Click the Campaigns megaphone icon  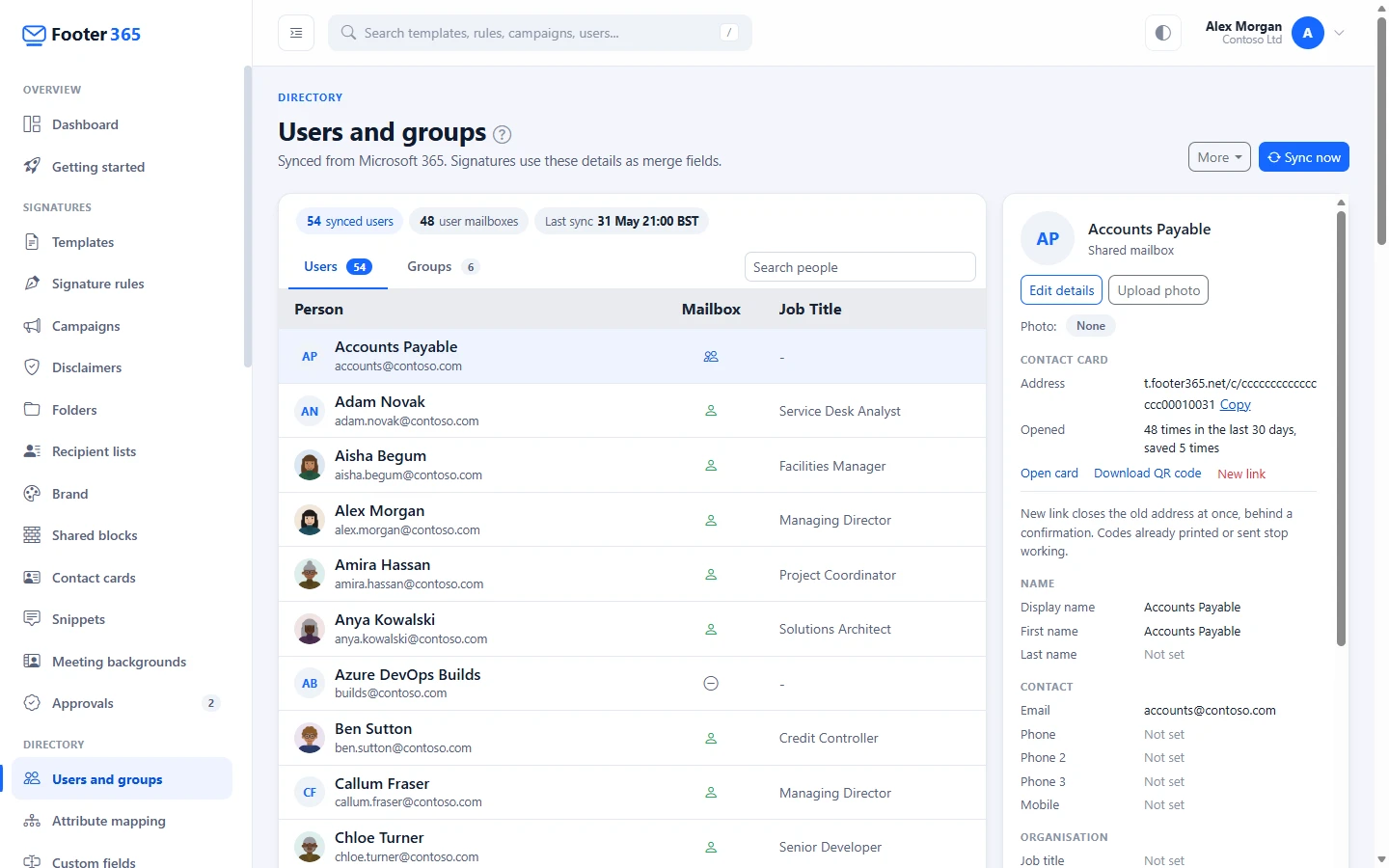click(32, 326)
